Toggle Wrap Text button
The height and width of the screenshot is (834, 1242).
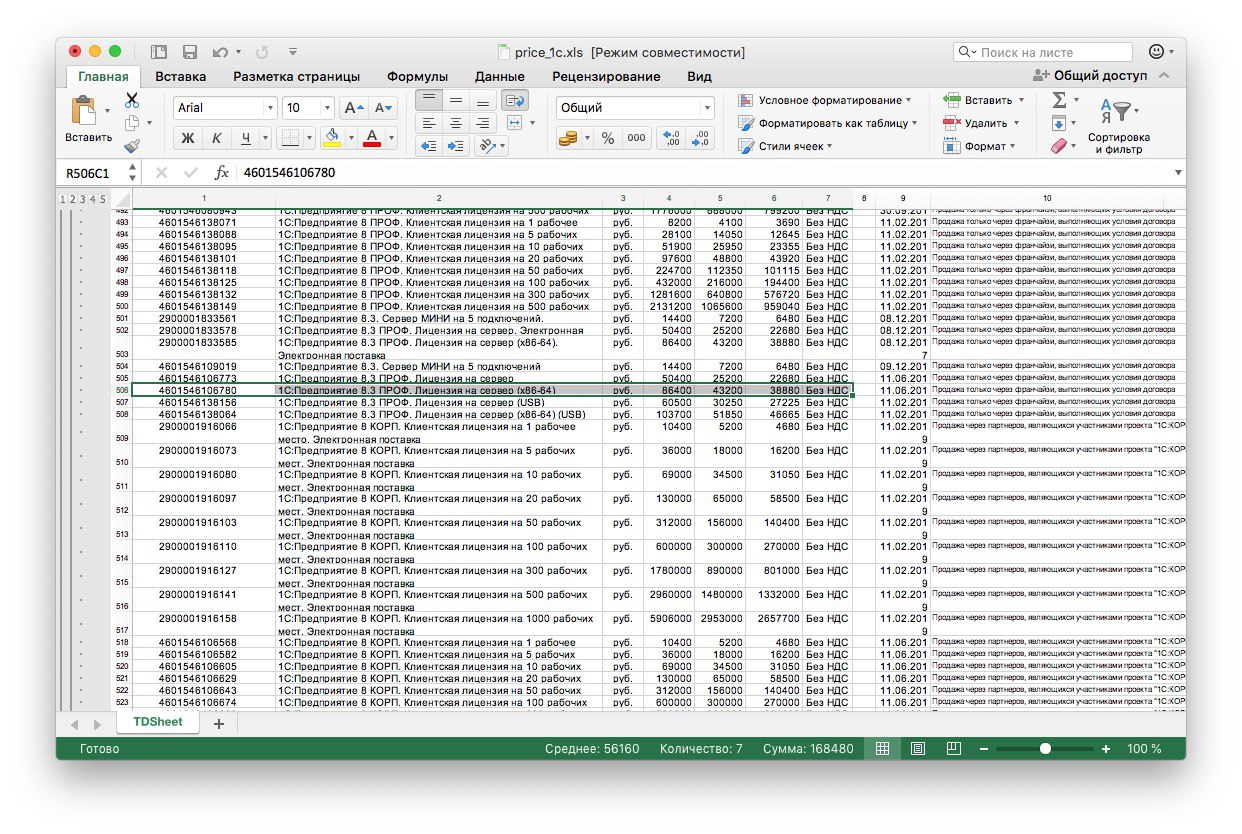(x=515, y=100)
